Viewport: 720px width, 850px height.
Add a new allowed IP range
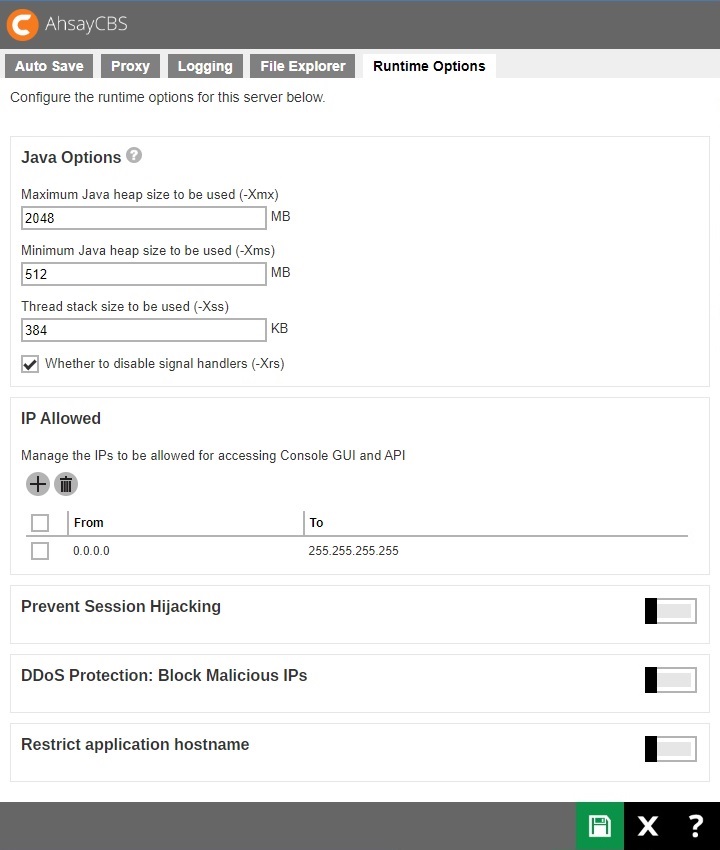(x=37, y=484)
